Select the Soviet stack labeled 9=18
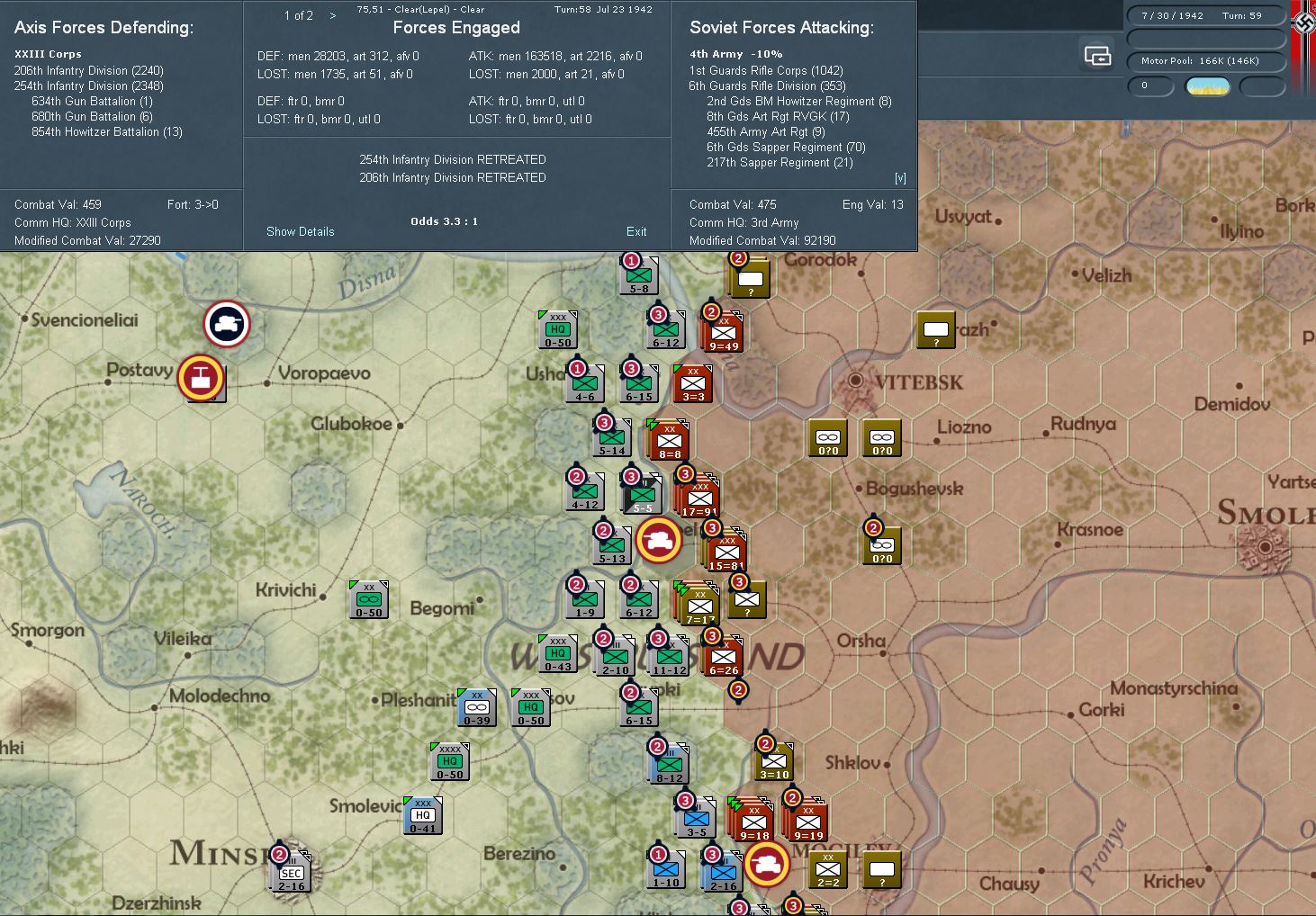The height and width of the screenshot is (916, 1316). [753, 820]
